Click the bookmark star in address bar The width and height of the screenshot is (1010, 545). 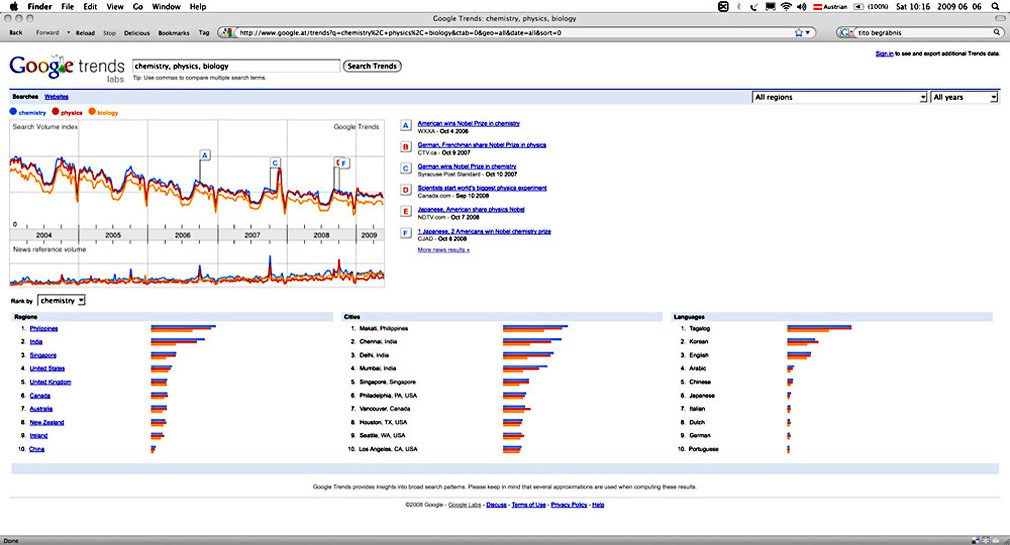coord(799,32)
